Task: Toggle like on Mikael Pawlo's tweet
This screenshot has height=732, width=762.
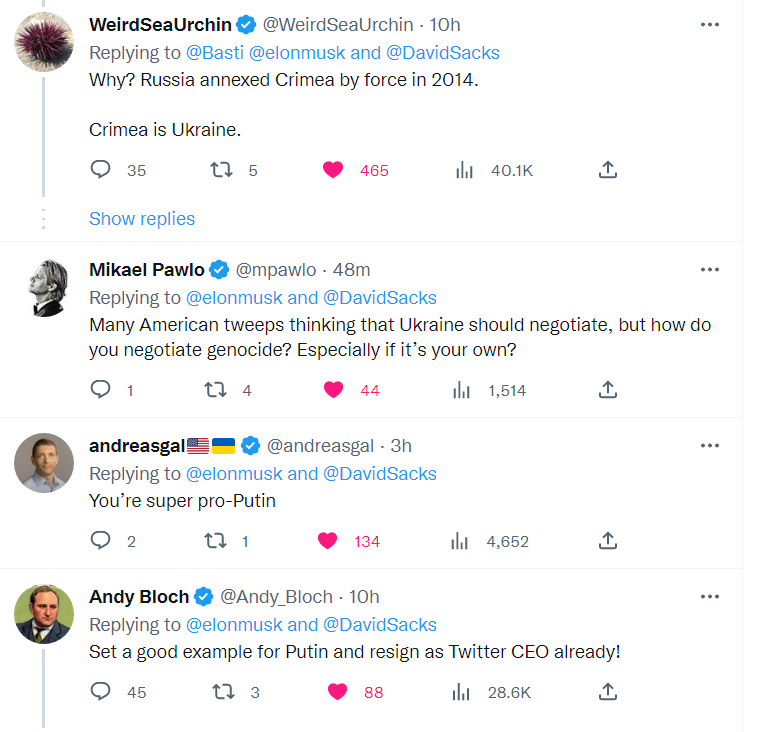Action: (333, 390)
